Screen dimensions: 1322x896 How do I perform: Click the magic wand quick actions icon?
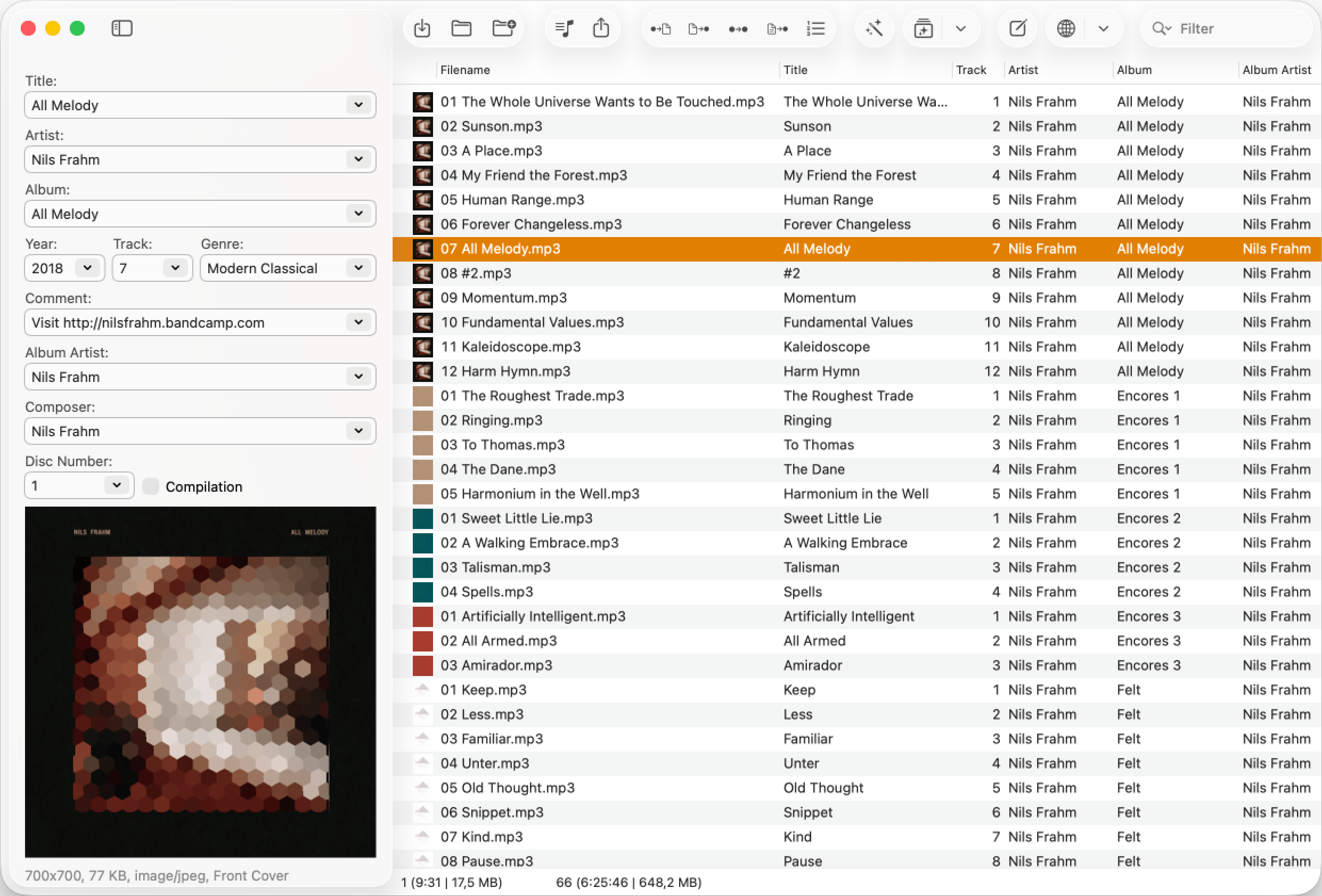click(x=874, y=28)
